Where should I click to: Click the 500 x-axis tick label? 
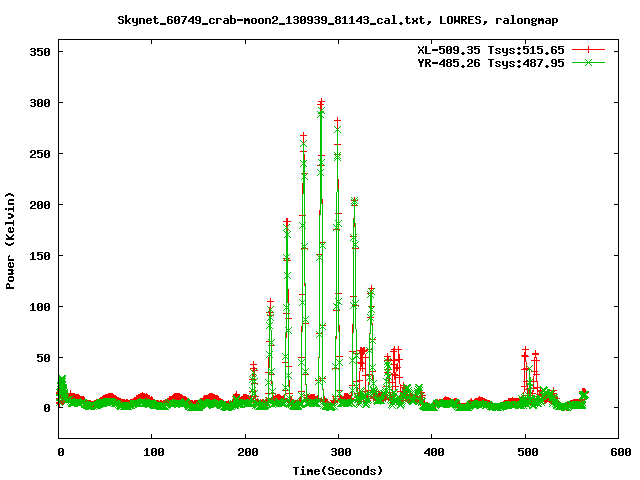pos(528,452)
